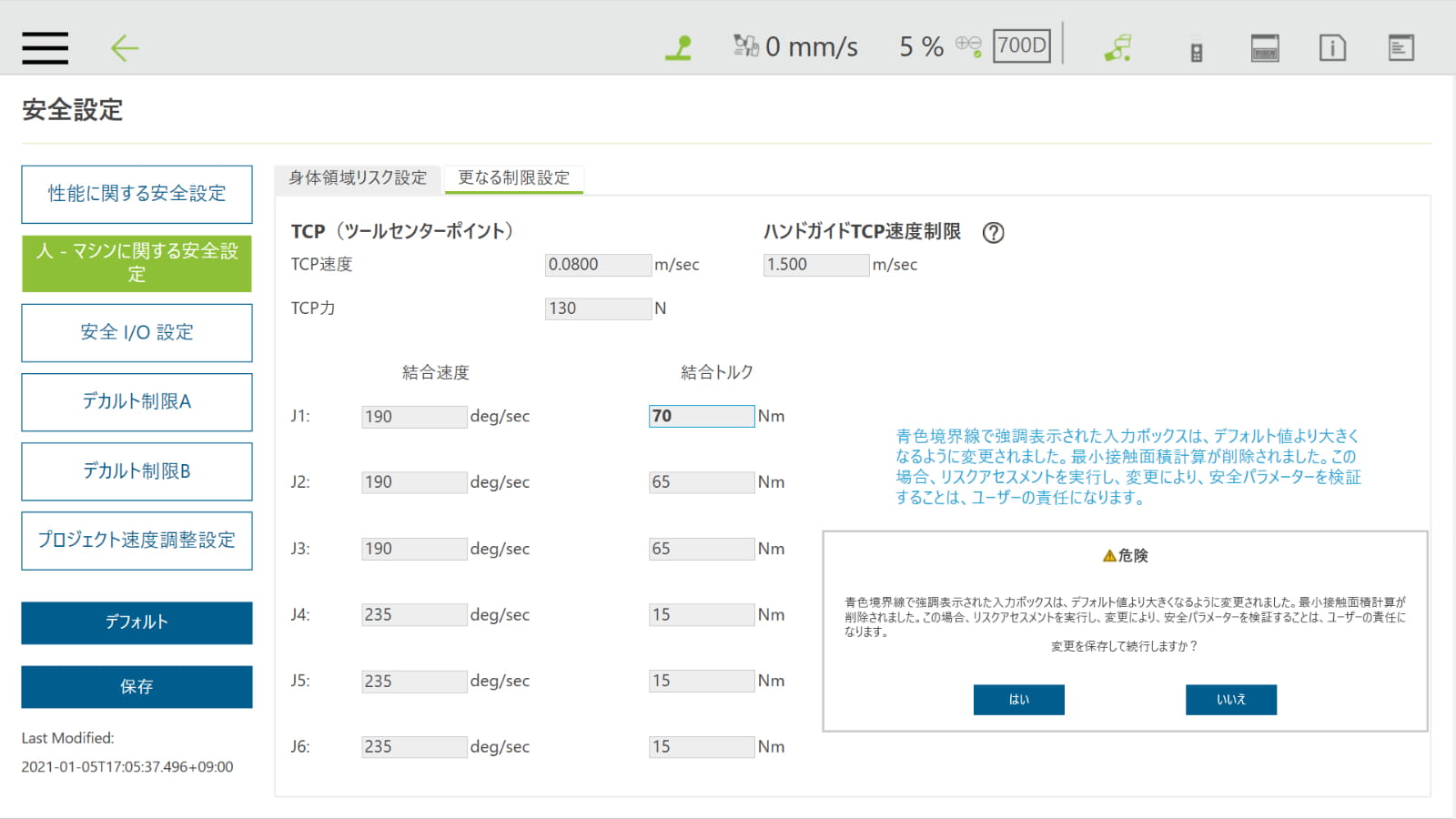Click the green robot joint status icon
The image size is (1456, 819).
click(x=679, y=47)
